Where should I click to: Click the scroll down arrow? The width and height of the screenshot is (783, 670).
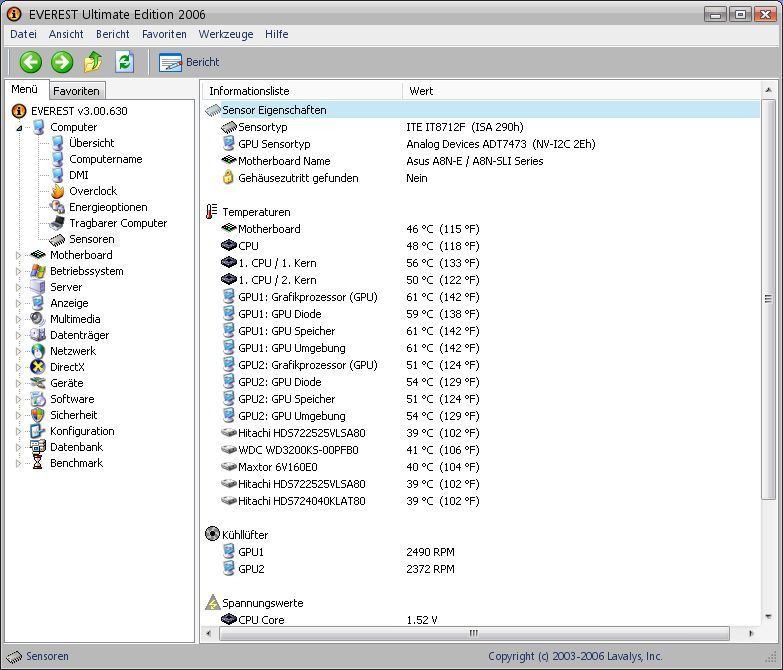click(768, 617)
